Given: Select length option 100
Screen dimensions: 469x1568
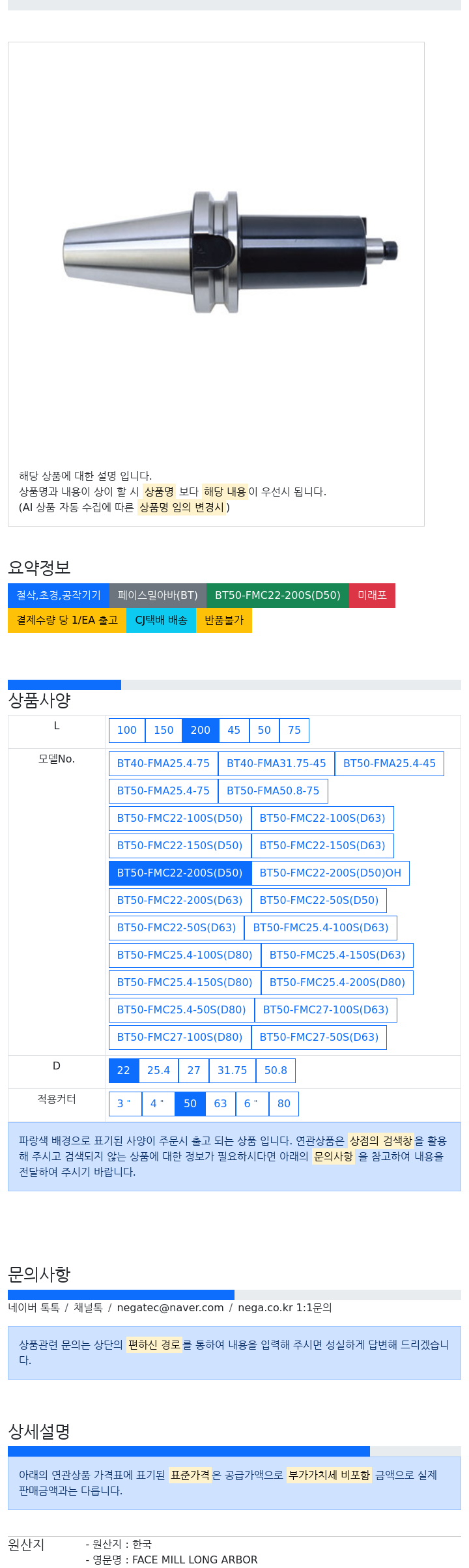Looking at the screenshot, I should pyautogui.click(x=127, y=730).
